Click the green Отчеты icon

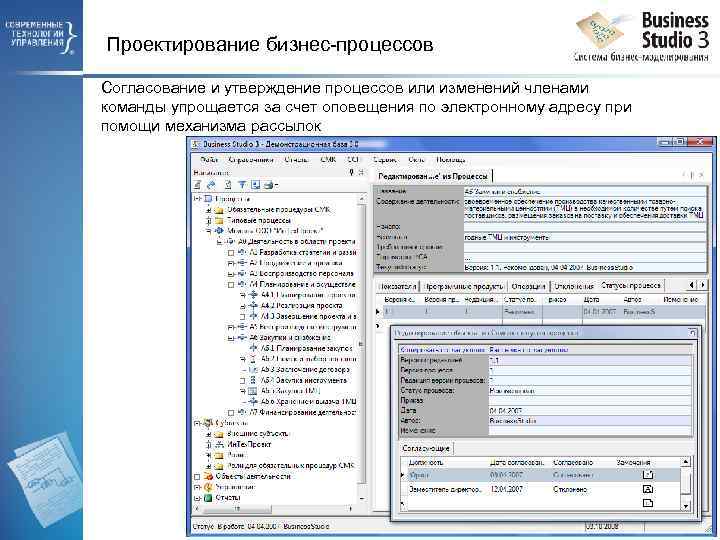click(x=208, y=498)
